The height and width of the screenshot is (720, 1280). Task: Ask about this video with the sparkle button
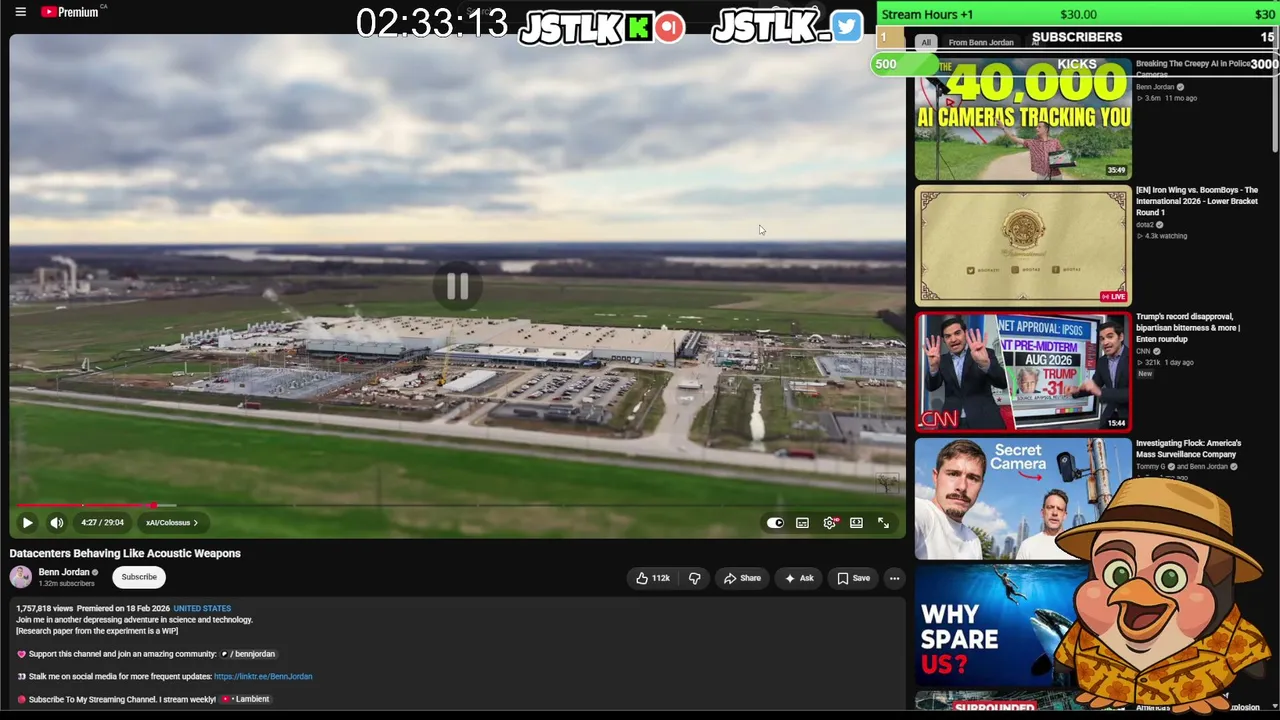(x=798, y=578)
